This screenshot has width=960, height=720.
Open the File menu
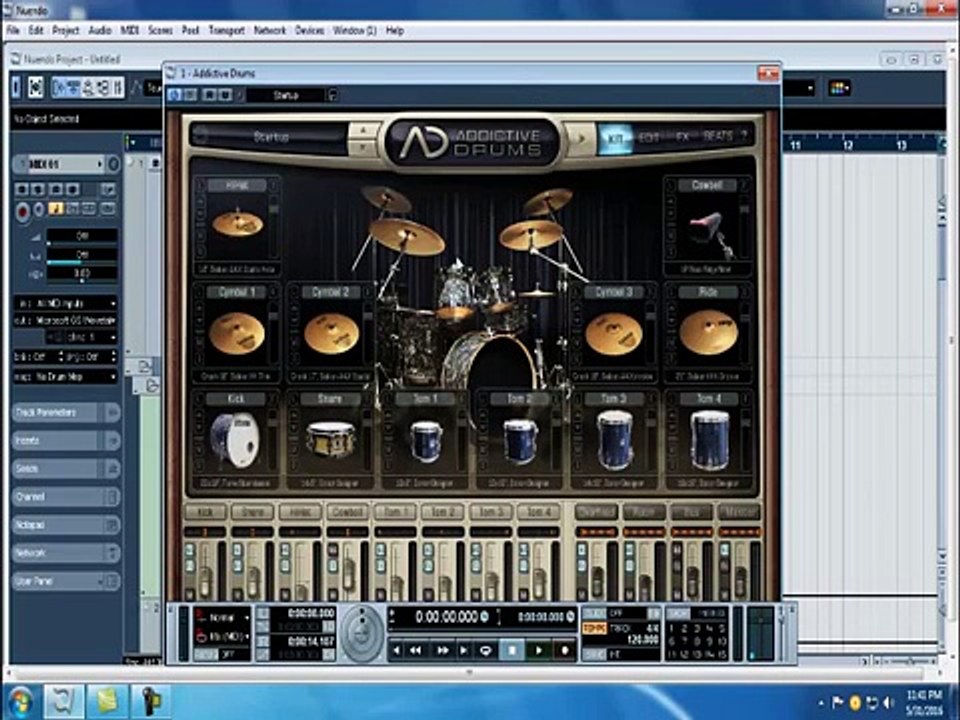tap(13, 30)
